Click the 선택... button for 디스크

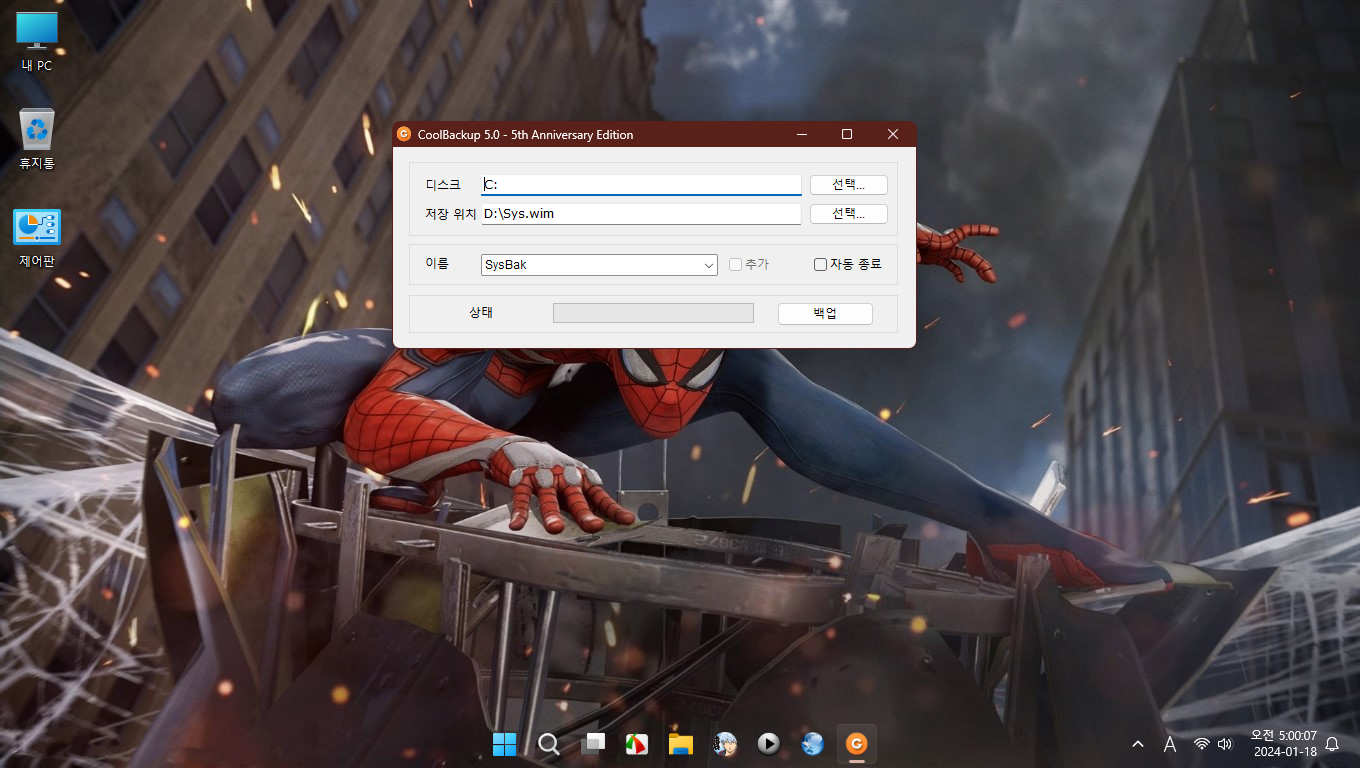coord(849,185)
